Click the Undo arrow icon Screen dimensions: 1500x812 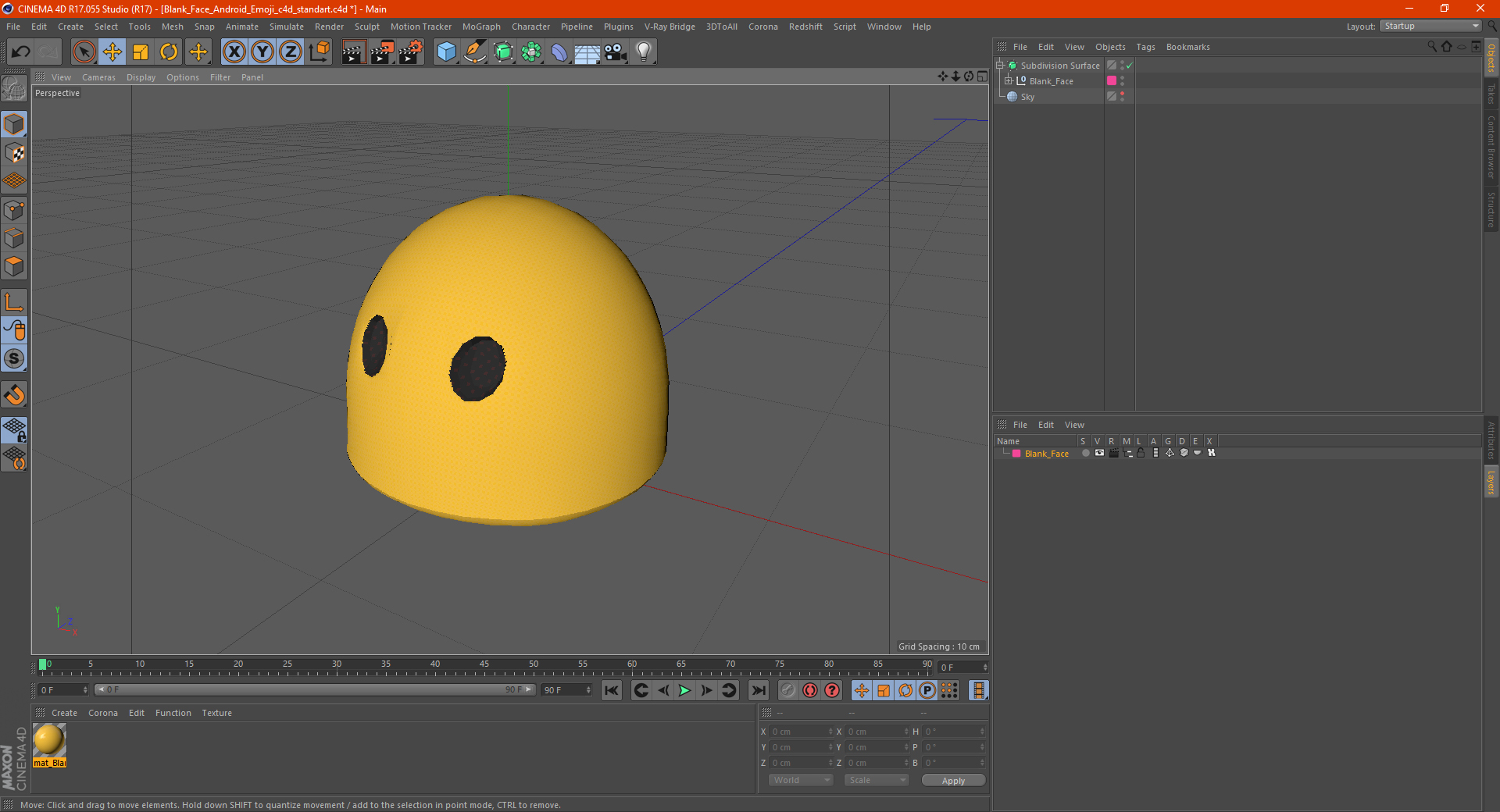pyautogui.click(x=21, y=52)
